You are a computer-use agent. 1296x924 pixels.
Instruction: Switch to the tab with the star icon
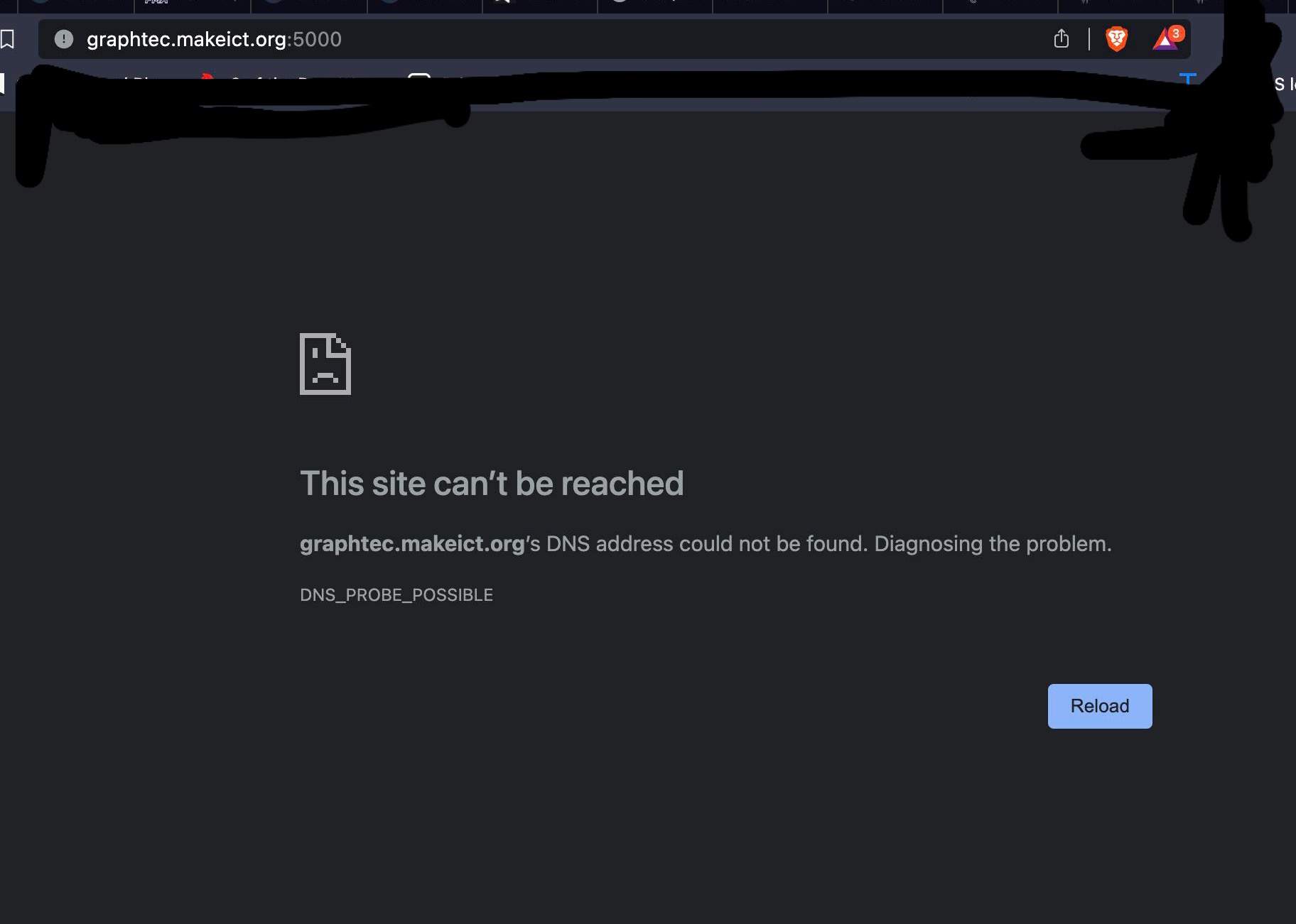tap(540, 4)
